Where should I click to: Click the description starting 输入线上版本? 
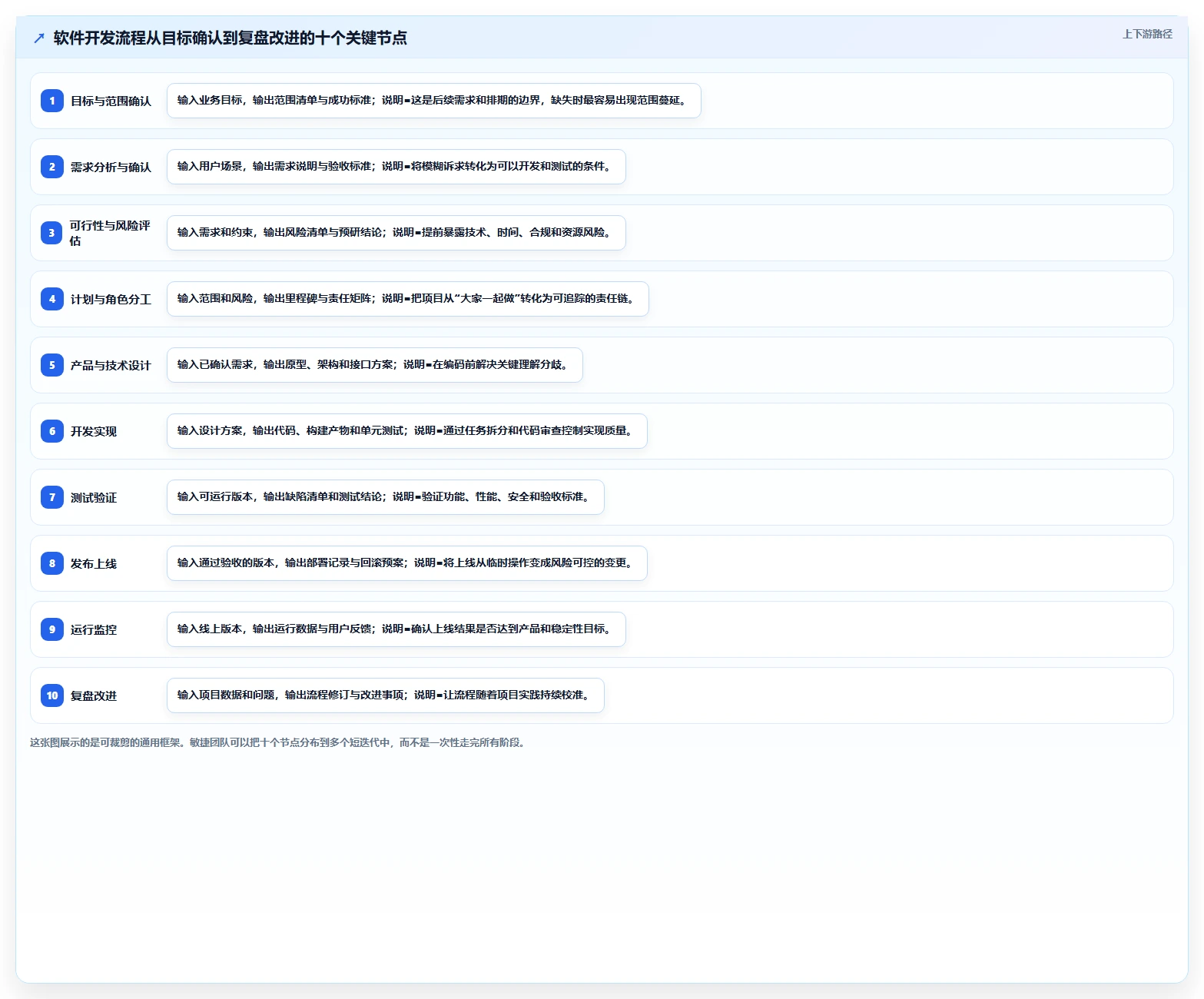point(396,629)
